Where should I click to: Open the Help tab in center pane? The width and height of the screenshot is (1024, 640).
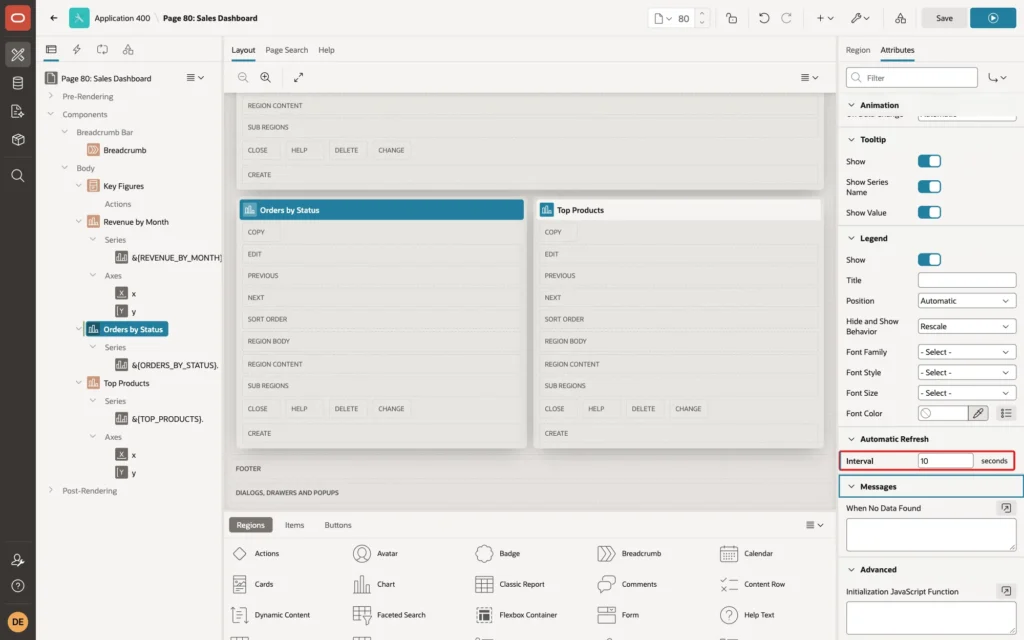[x=326, y=50]
